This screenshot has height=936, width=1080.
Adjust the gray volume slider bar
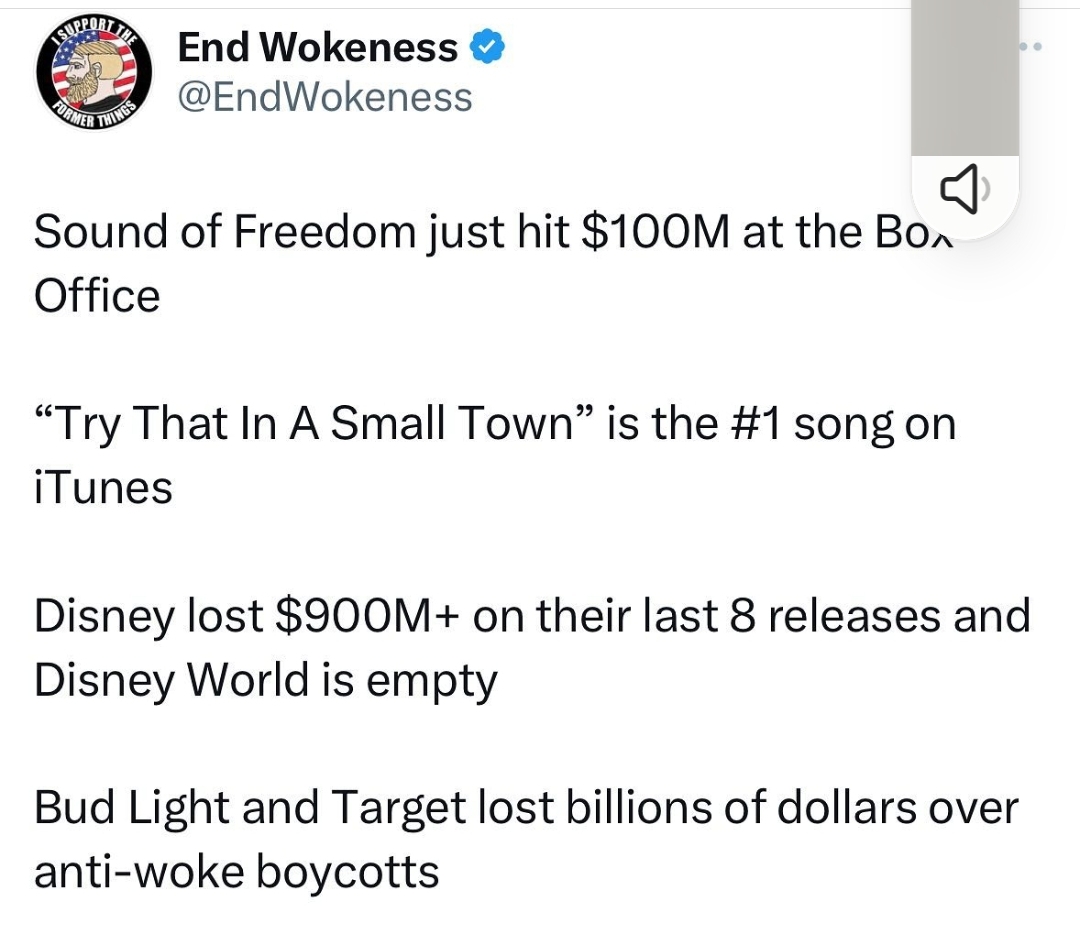pos(965,78)
